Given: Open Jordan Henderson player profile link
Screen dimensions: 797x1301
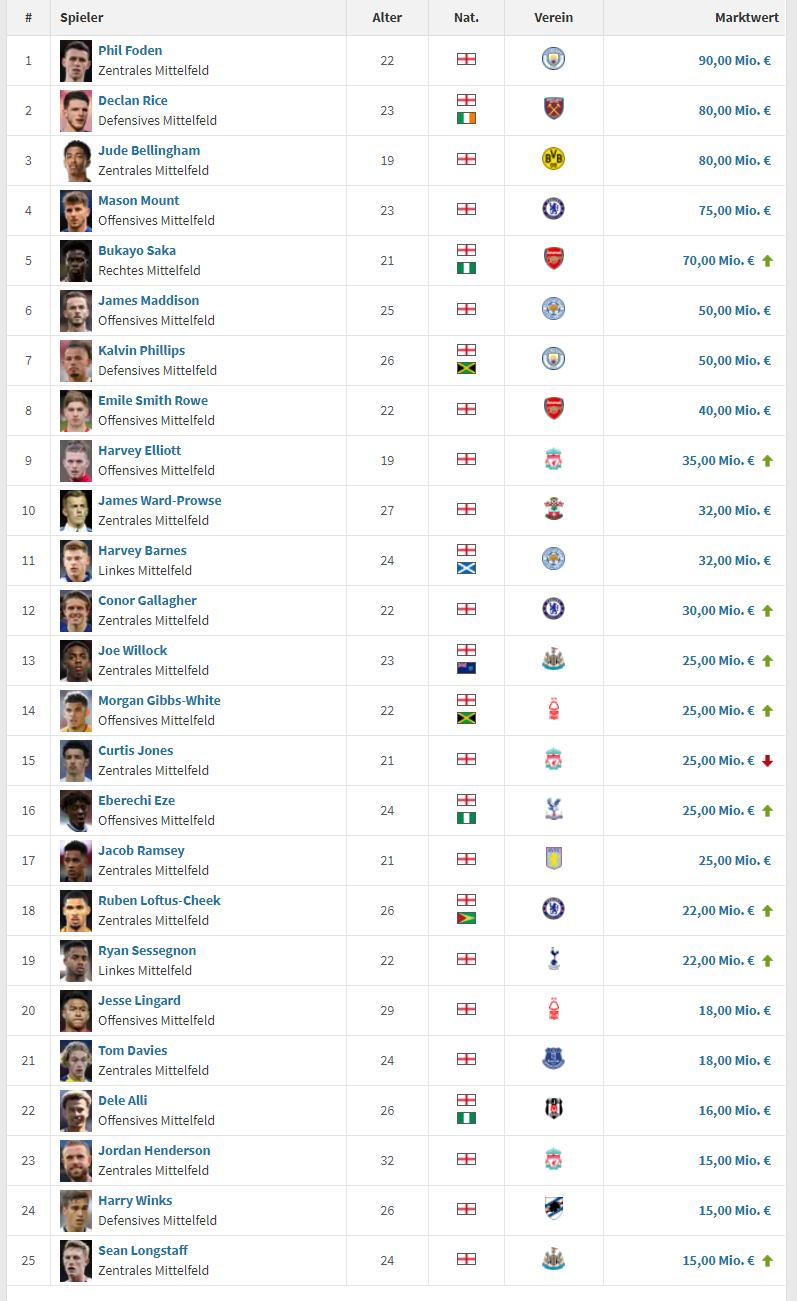Looking at the screenshot, I should [154, 1151].
